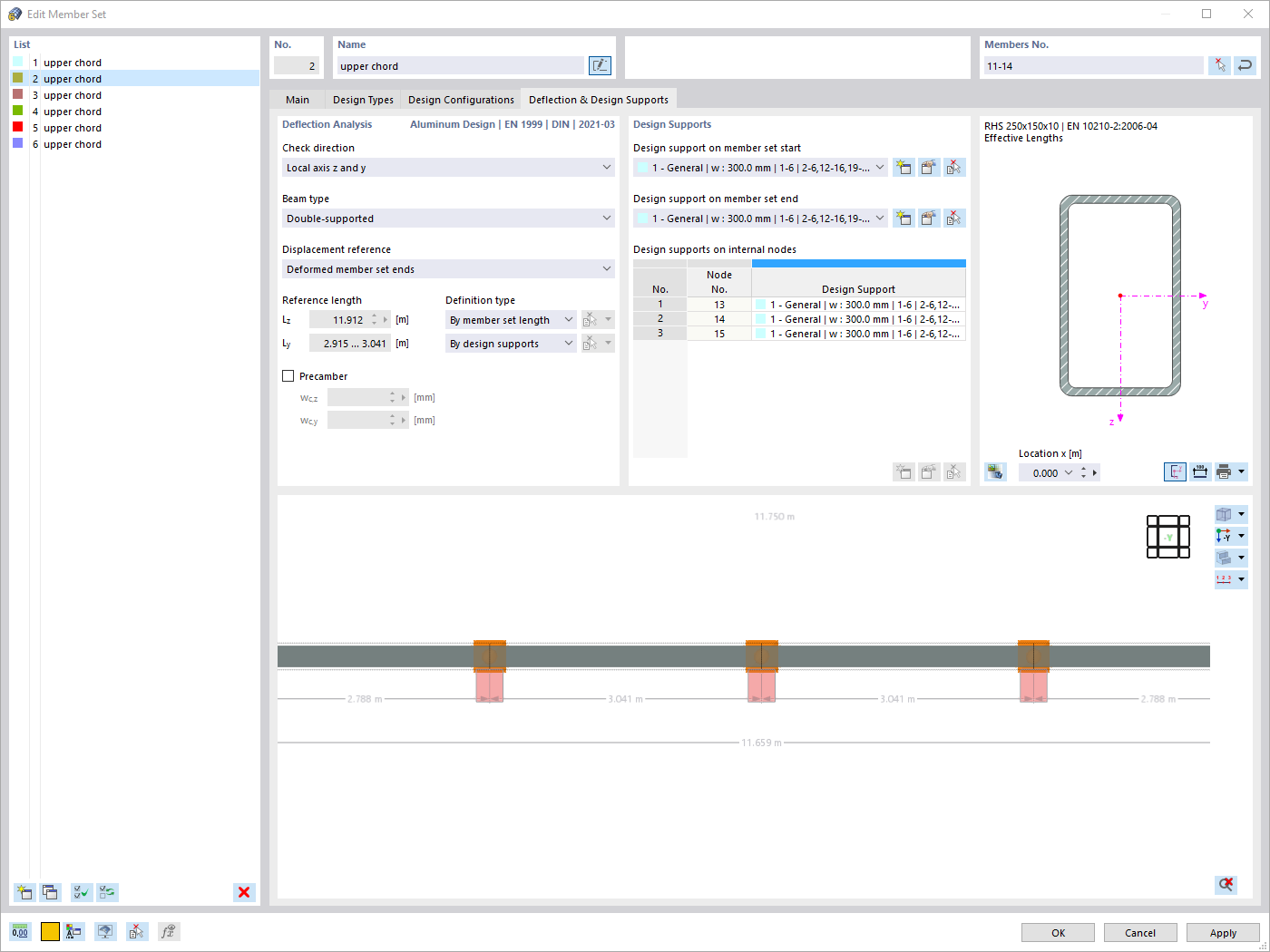Click the copy member set icon
Viewport: 1270px width, 952px height.
coord(50,892)
